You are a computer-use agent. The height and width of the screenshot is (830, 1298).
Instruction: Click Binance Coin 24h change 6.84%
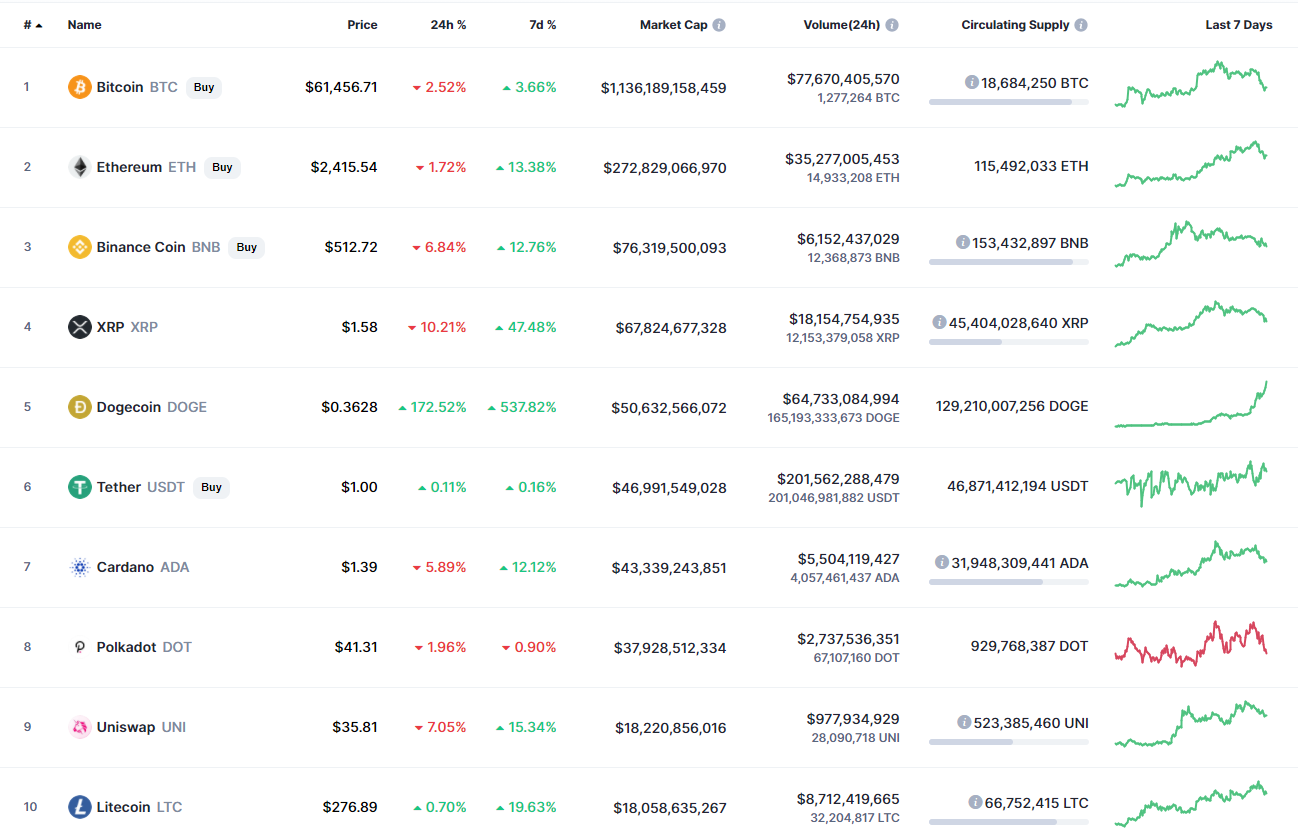(x=439, y=247)
